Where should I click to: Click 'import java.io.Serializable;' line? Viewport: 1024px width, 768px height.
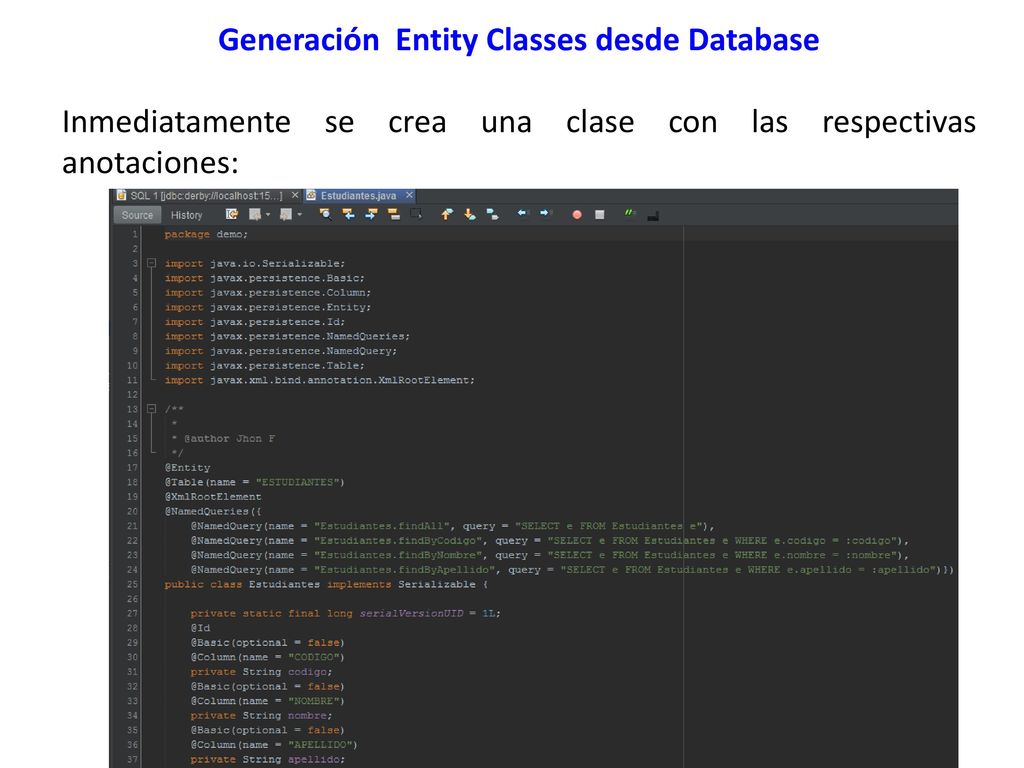pos(255,263)
